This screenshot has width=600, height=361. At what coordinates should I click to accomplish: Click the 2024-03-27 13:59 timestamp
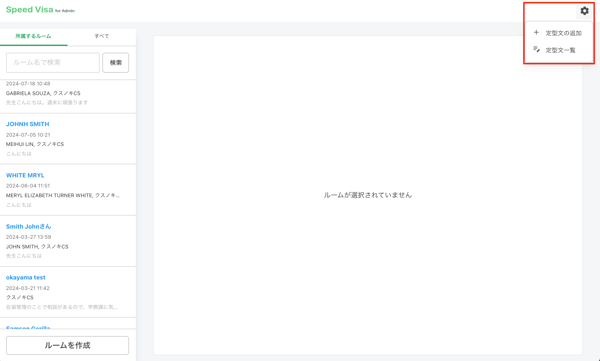point(28,237)
